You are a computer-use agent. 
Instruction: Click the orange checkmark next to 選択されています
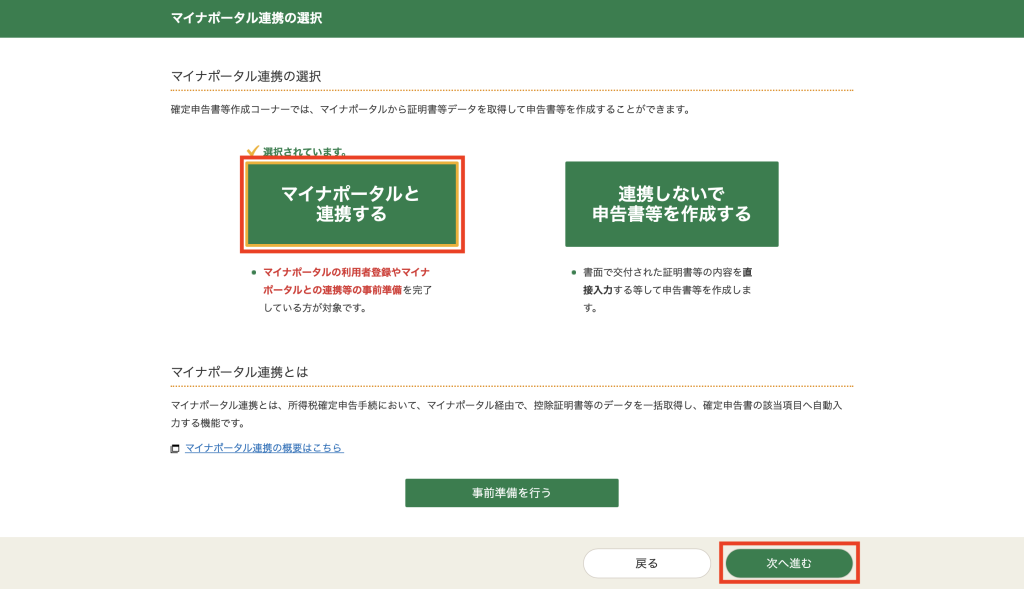253,151
